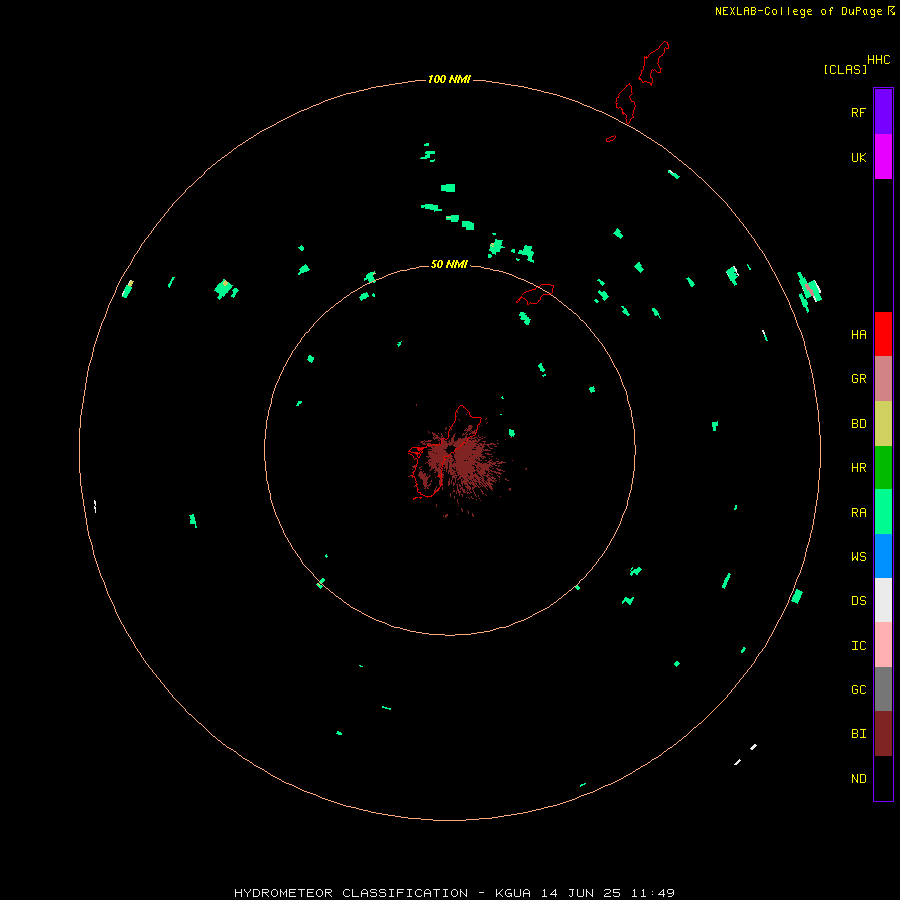Pick the RA light green legend swatch
This screenshot has height=900, width=900.
(x=883, y=512)
